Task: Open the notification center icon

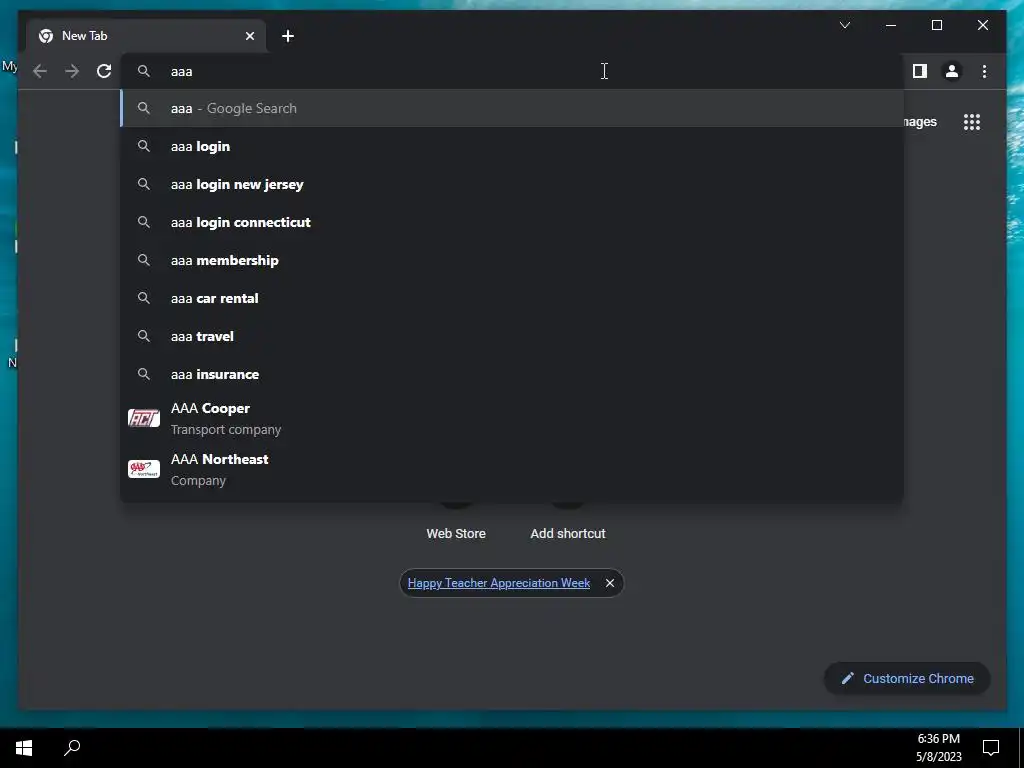Action: click(x=991, y=748)
